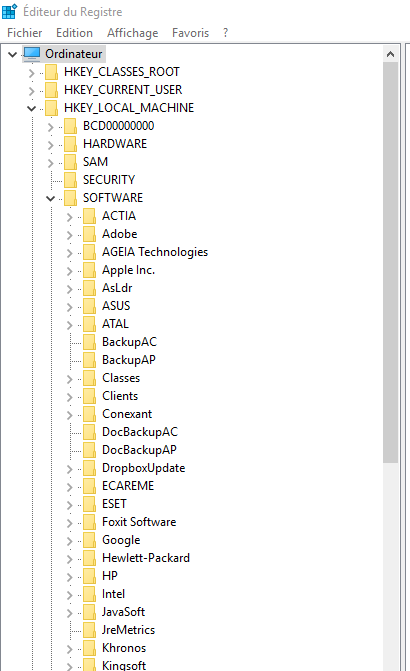
Task: Expand the AGEIA Technologies chevron
Action: [69, 253]
